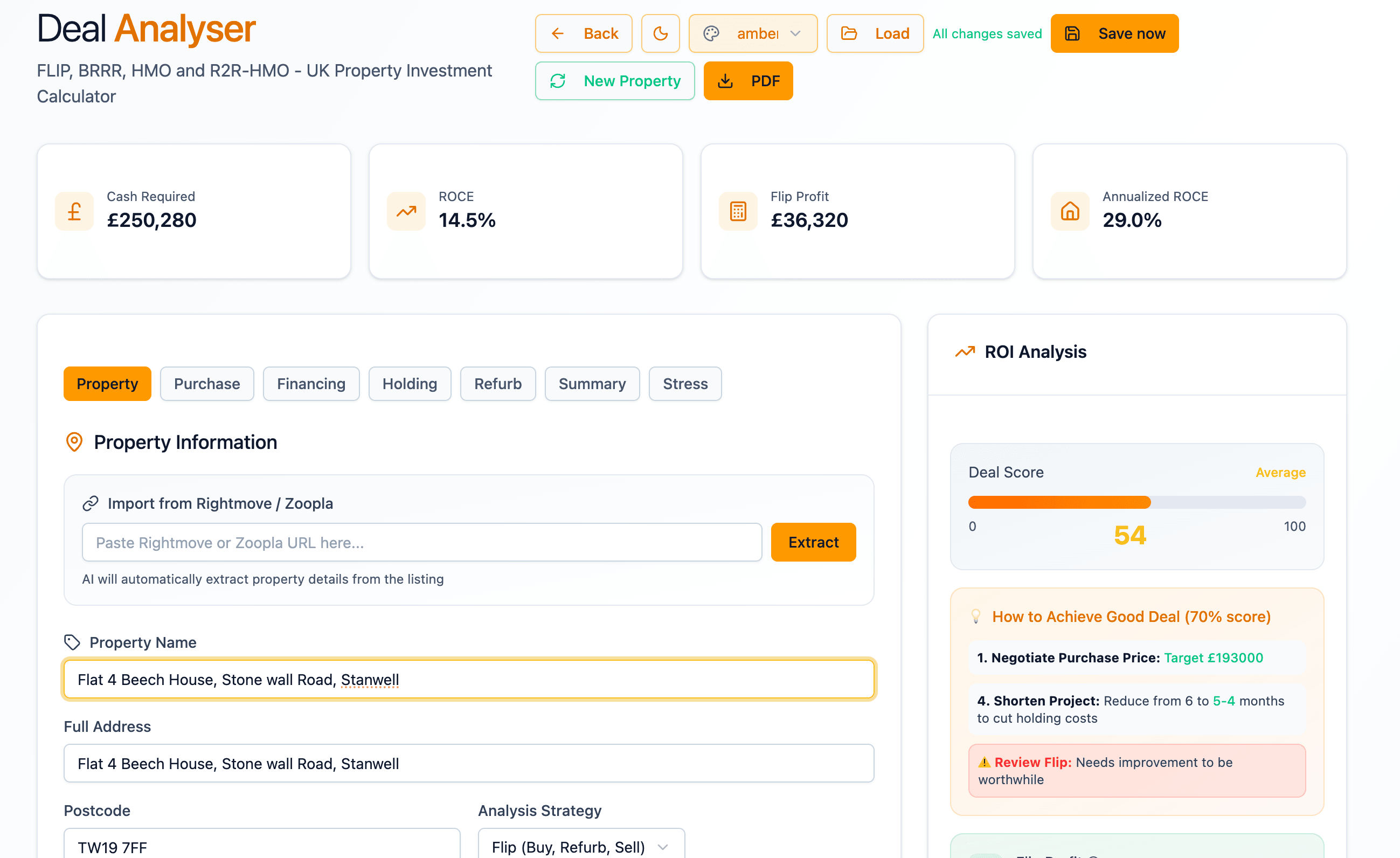
Task: Click the tag icon beside Property Name
Action: [x=72, y=642]
